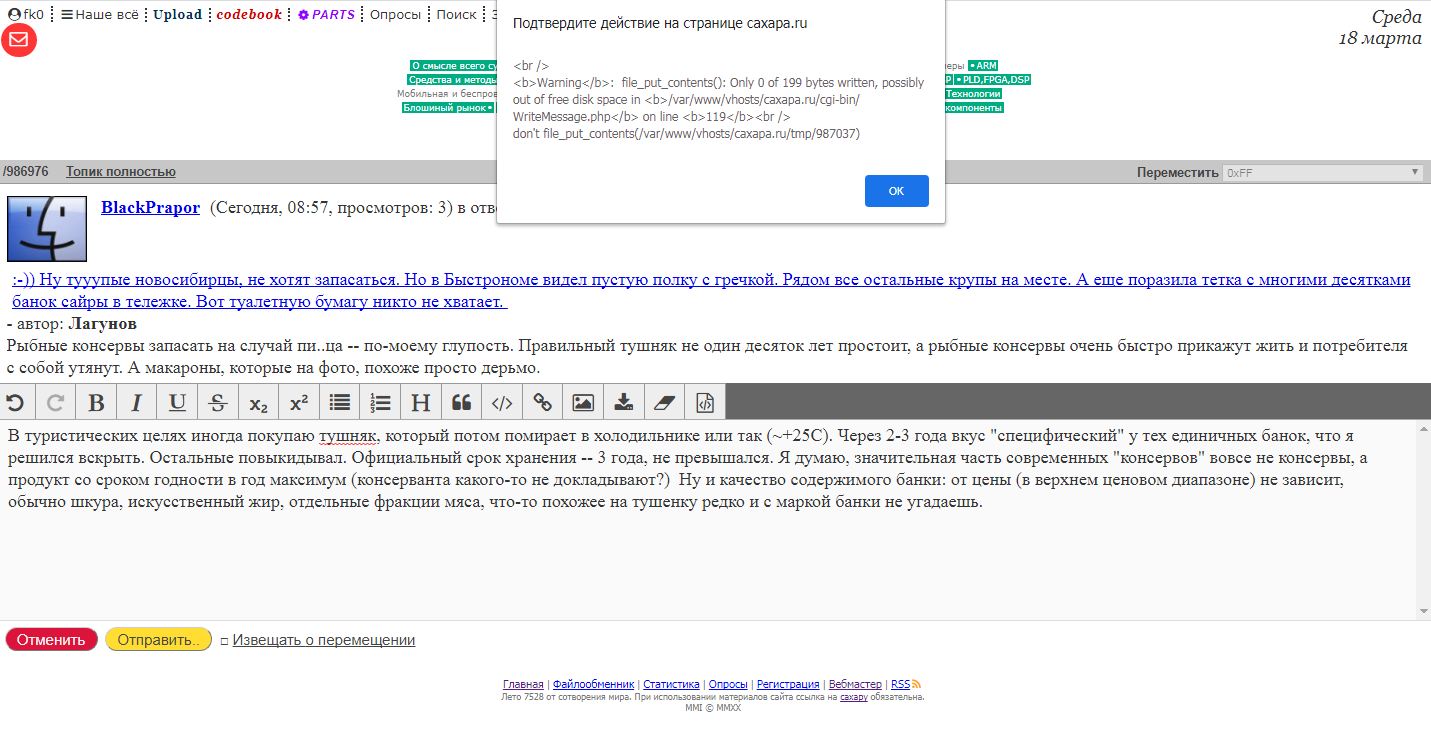This screenshot has width=1431, height=754.
Task: Click the editor scrollbar down arrow
Action: 1424,612
